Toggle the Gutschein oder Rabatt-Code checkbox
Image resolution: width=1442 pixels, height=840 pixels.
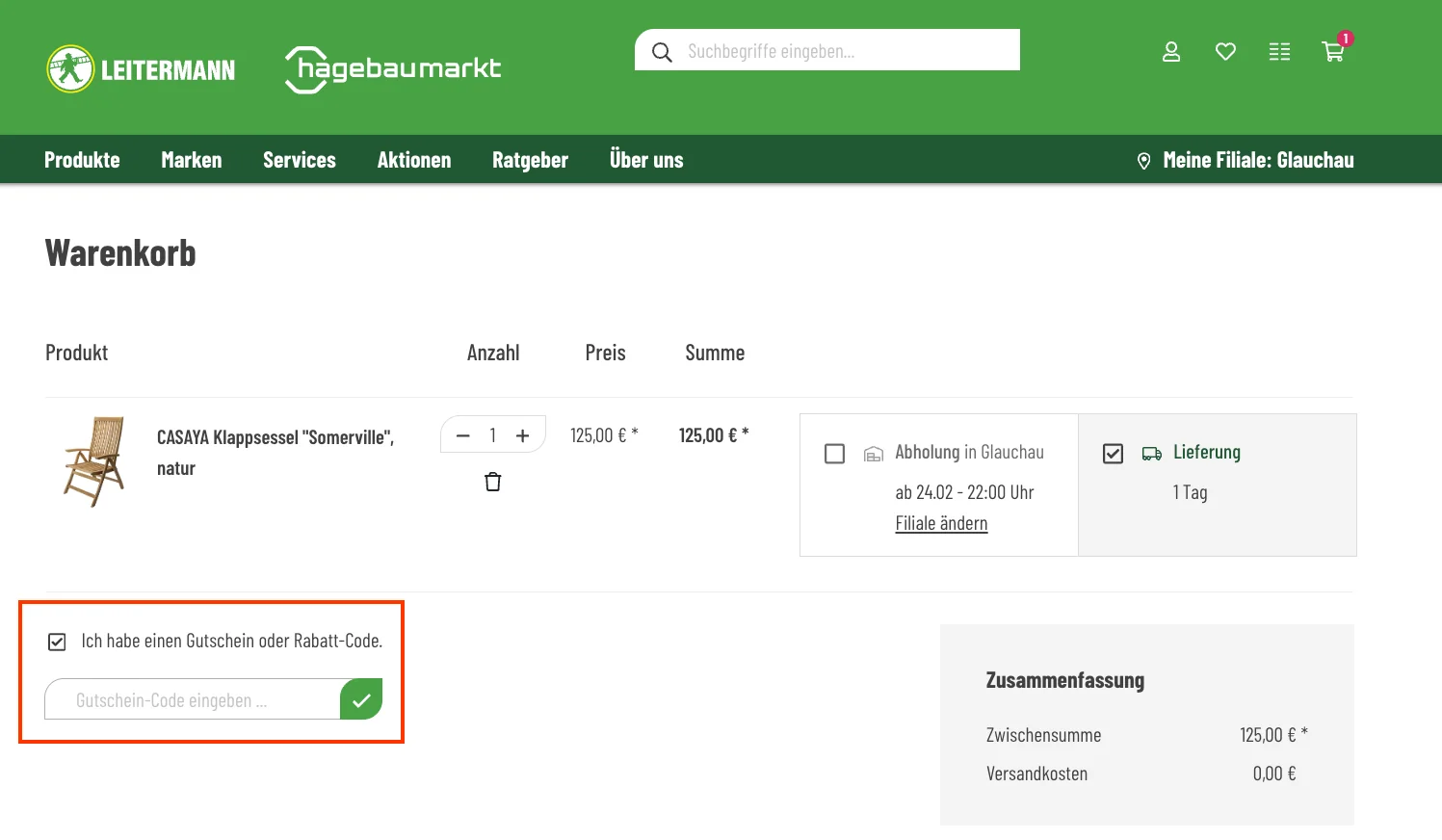[57, 641]
